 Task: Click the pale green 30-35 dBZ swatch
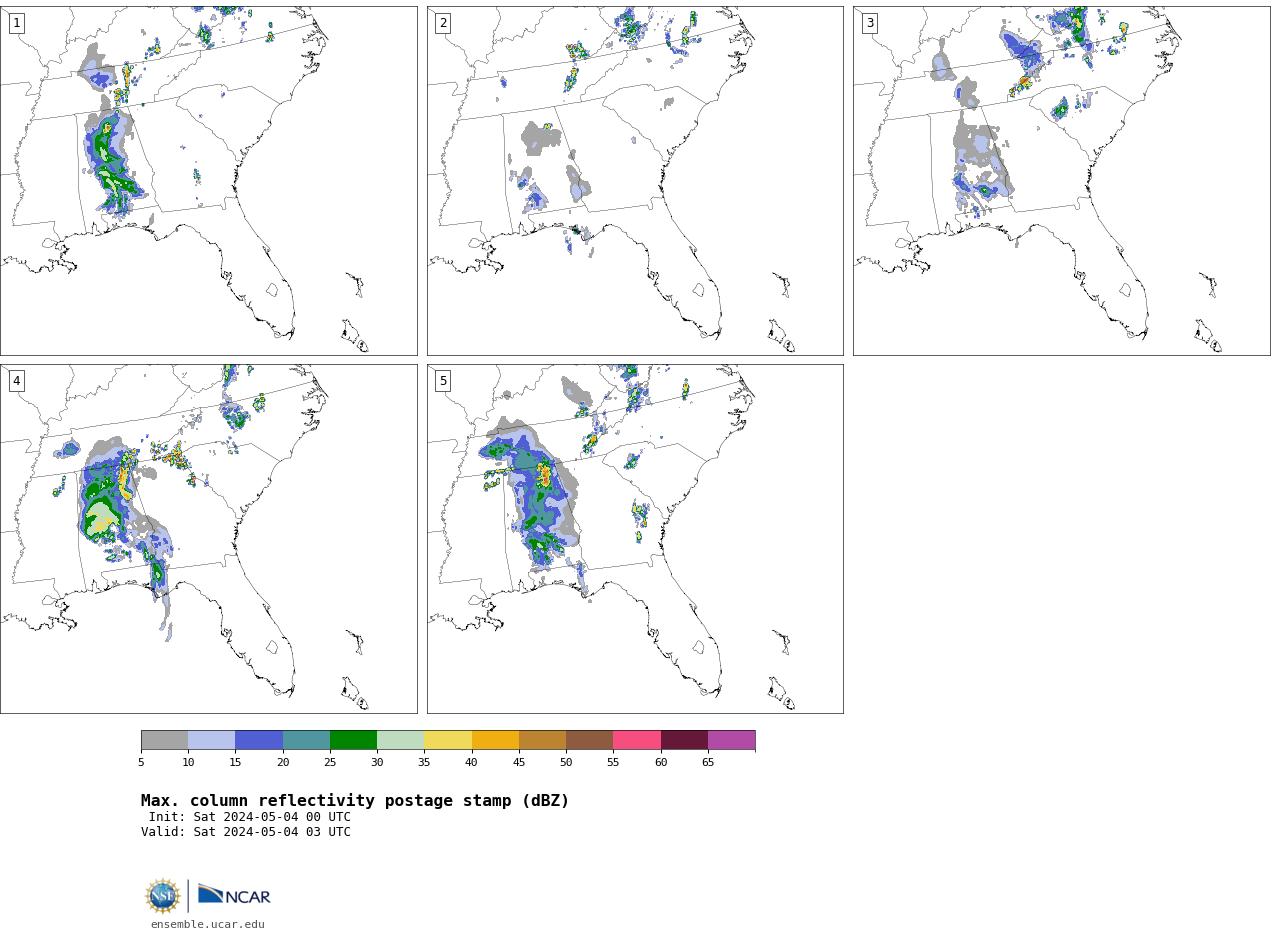click(x=401, y=740)
